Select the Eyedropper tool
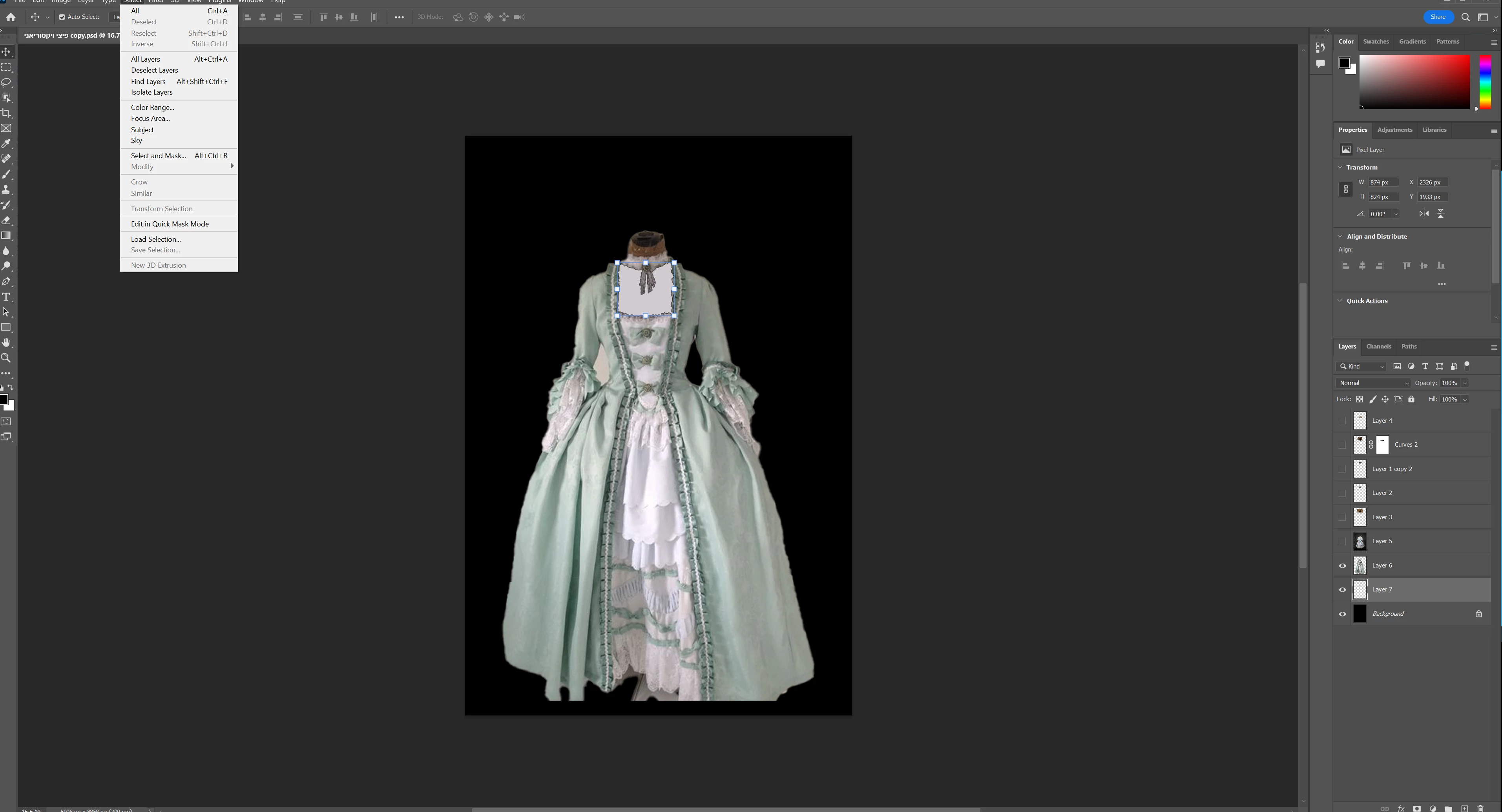The image size is (1502, 812). pyautogui.click(x=6, y=143)
